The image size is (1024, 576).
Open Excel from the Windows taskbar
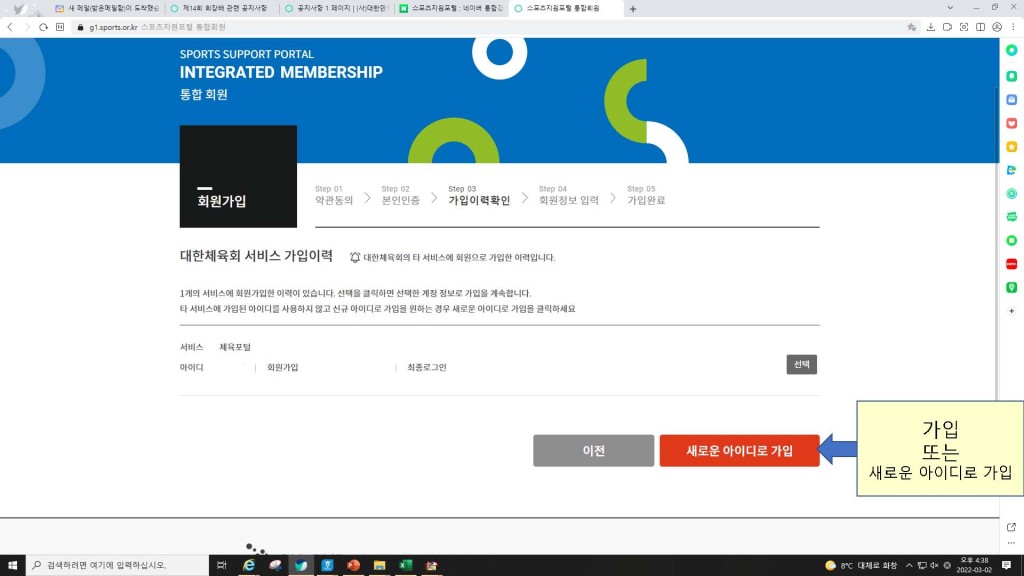tap(405, 565)
